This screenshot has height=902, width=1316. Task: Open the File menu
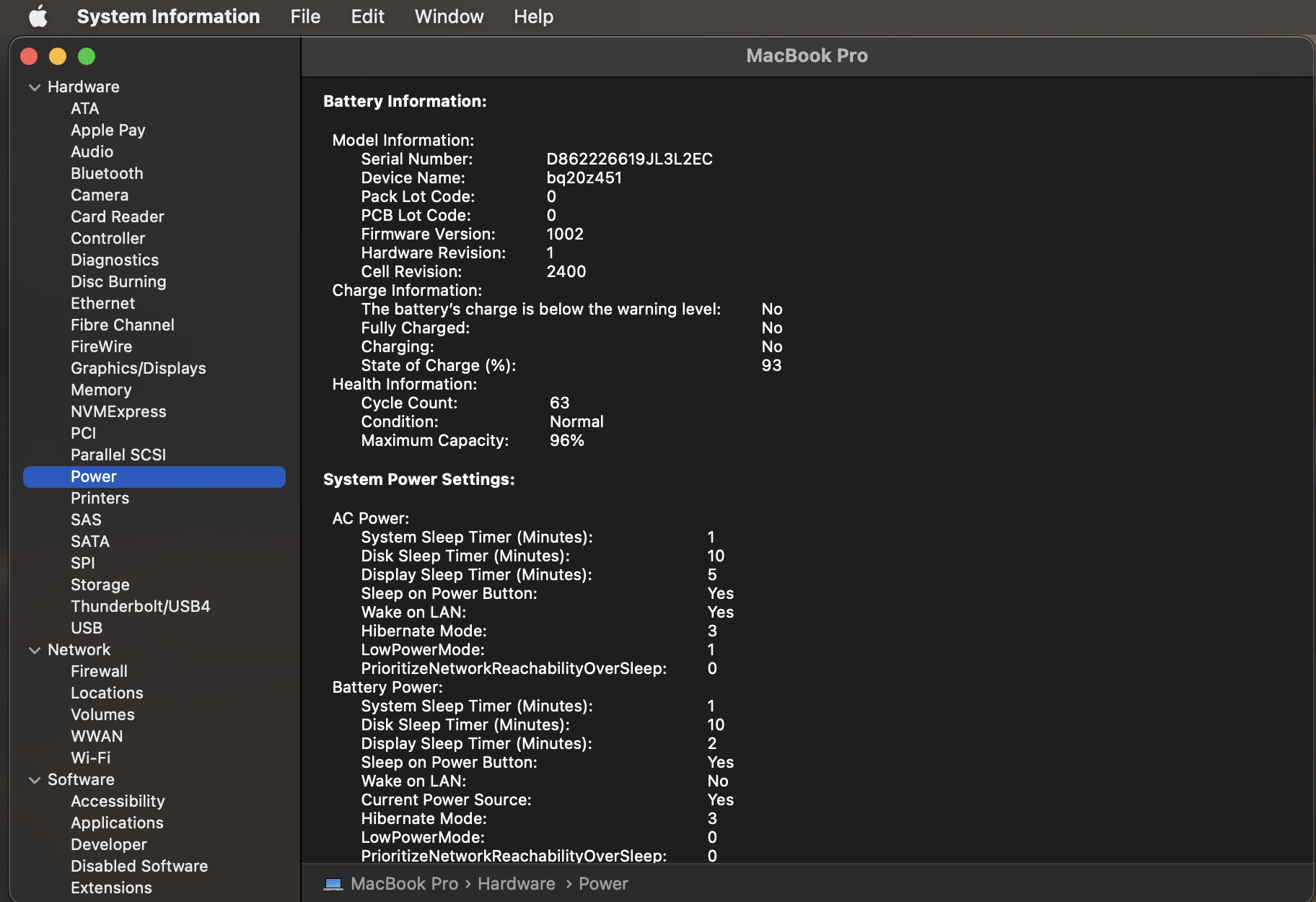[x=305, y=17]
